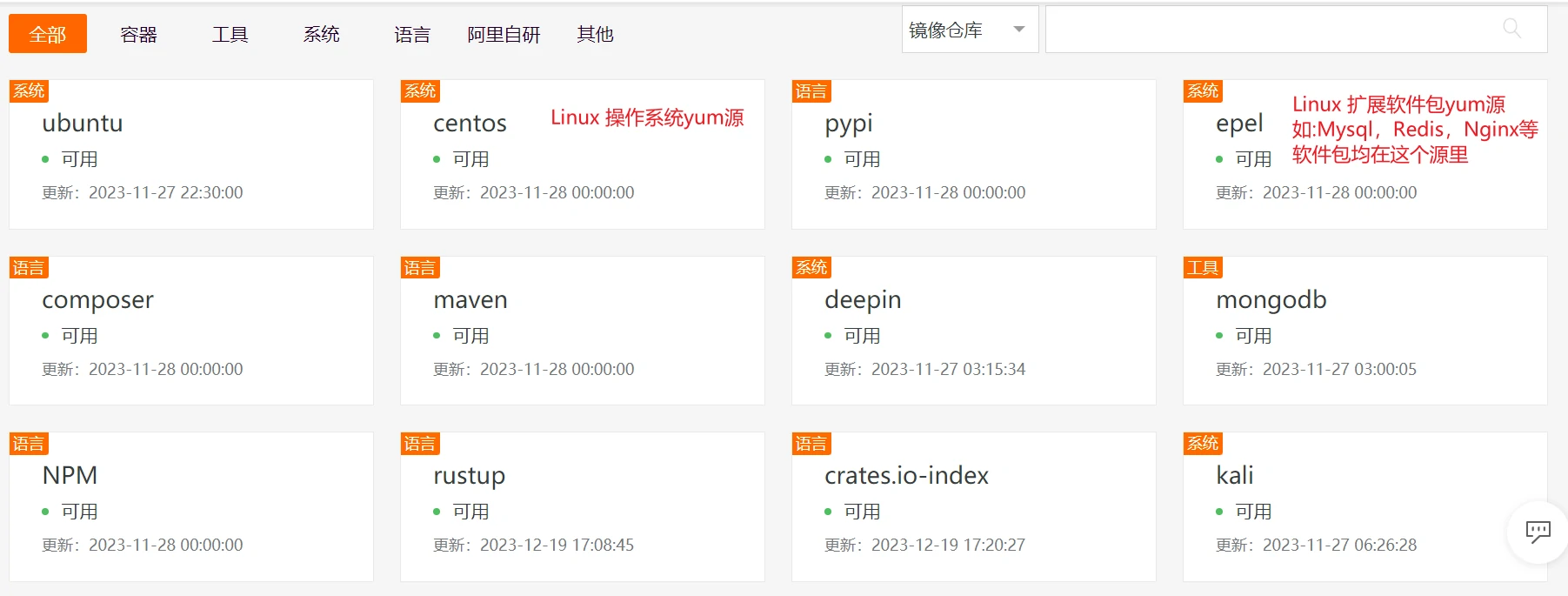This screenshot has height=596, width=1568.
Task: Click crates.io-index update time 2023-12-19 17:20:27
Action: 948,545
